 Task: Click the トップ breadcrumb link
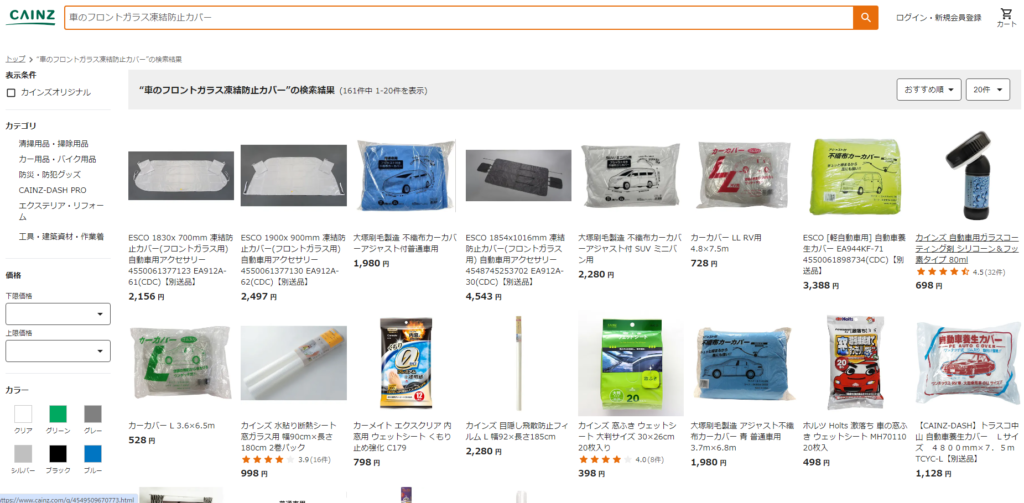coord(16,59)
